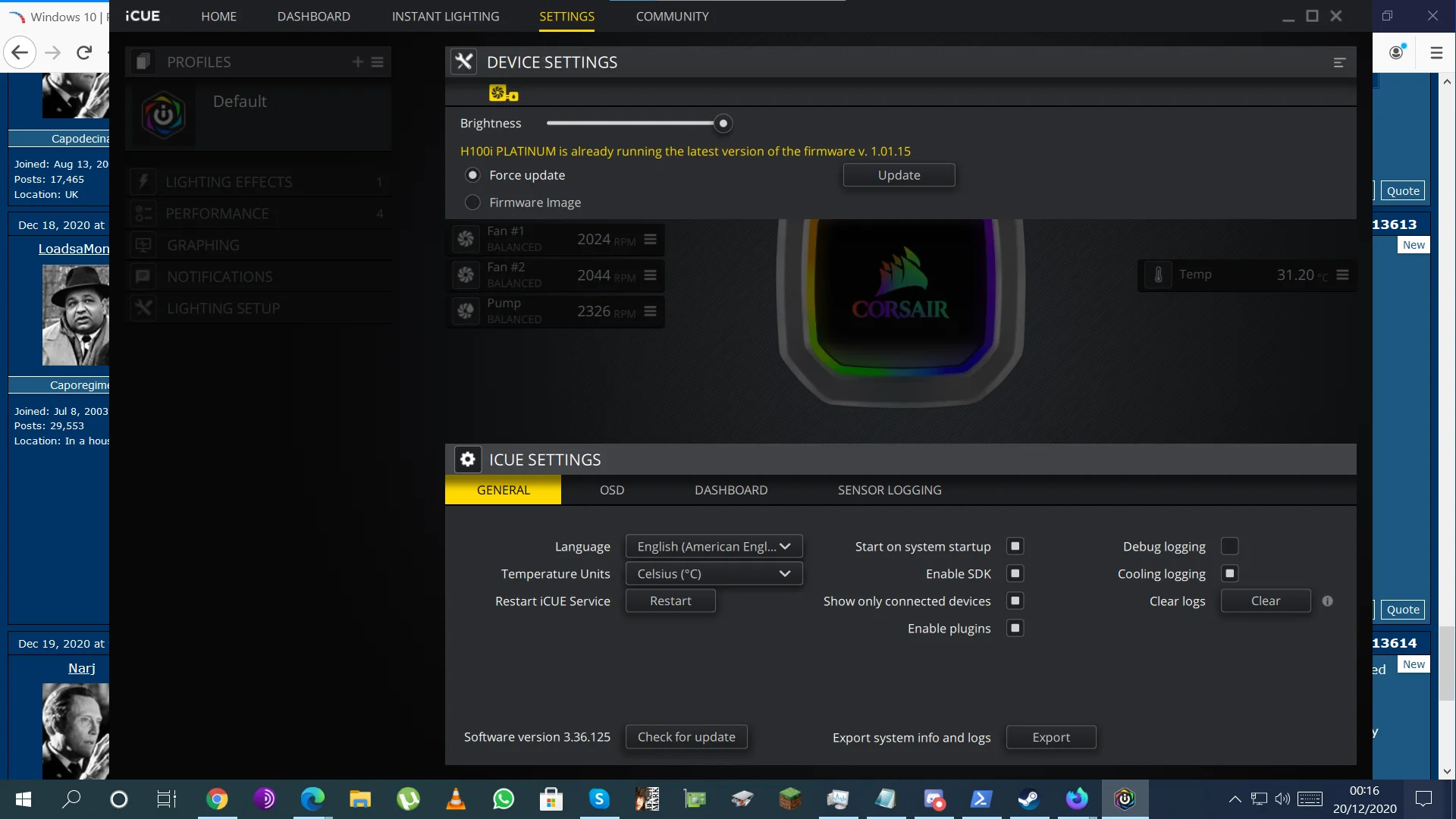
Task: Click the Export logs button
Action: click(x=1051, y=737)
